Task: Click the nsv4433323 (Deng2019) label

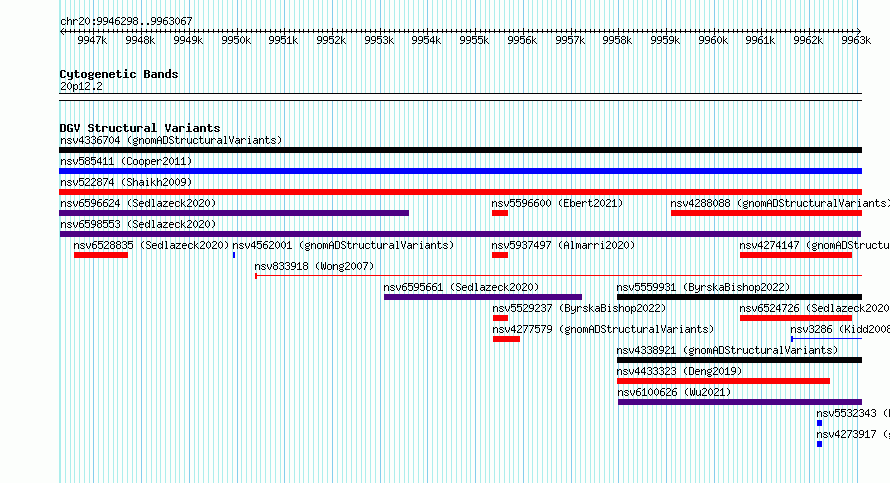Action: [x=679, y=371]
